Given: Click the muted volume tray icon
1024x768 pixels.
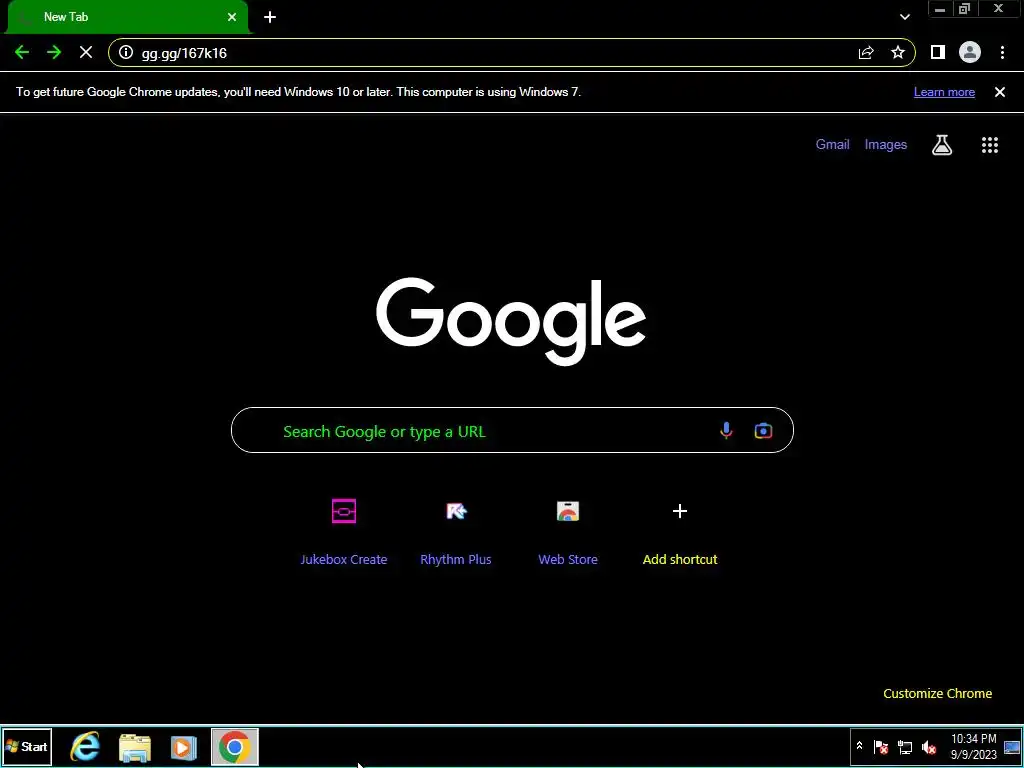Looking at the screenshot, I should coord(928,747).
